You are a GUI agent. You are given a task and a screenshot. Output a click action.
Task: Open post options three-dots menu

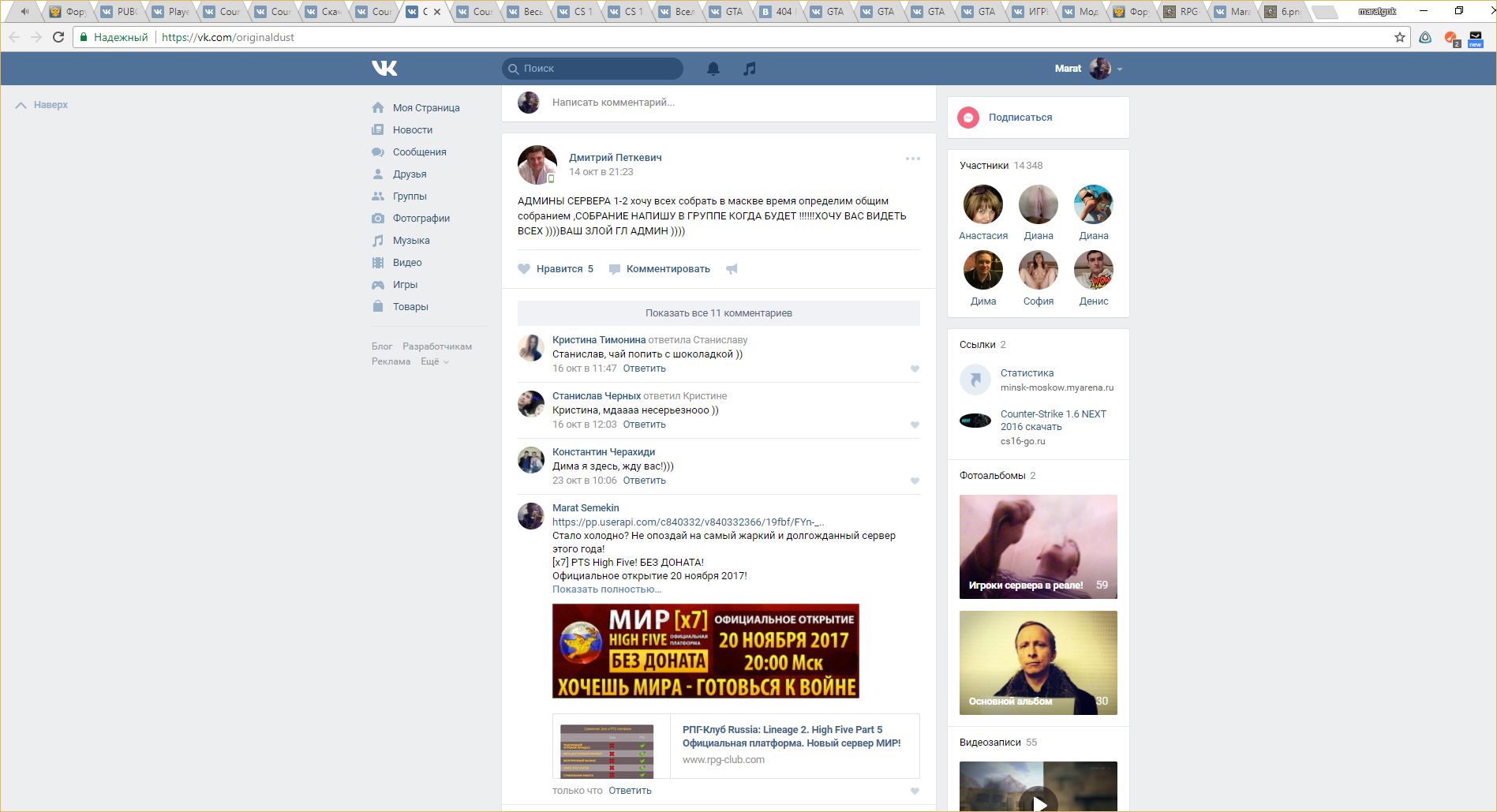pos(912,159)
